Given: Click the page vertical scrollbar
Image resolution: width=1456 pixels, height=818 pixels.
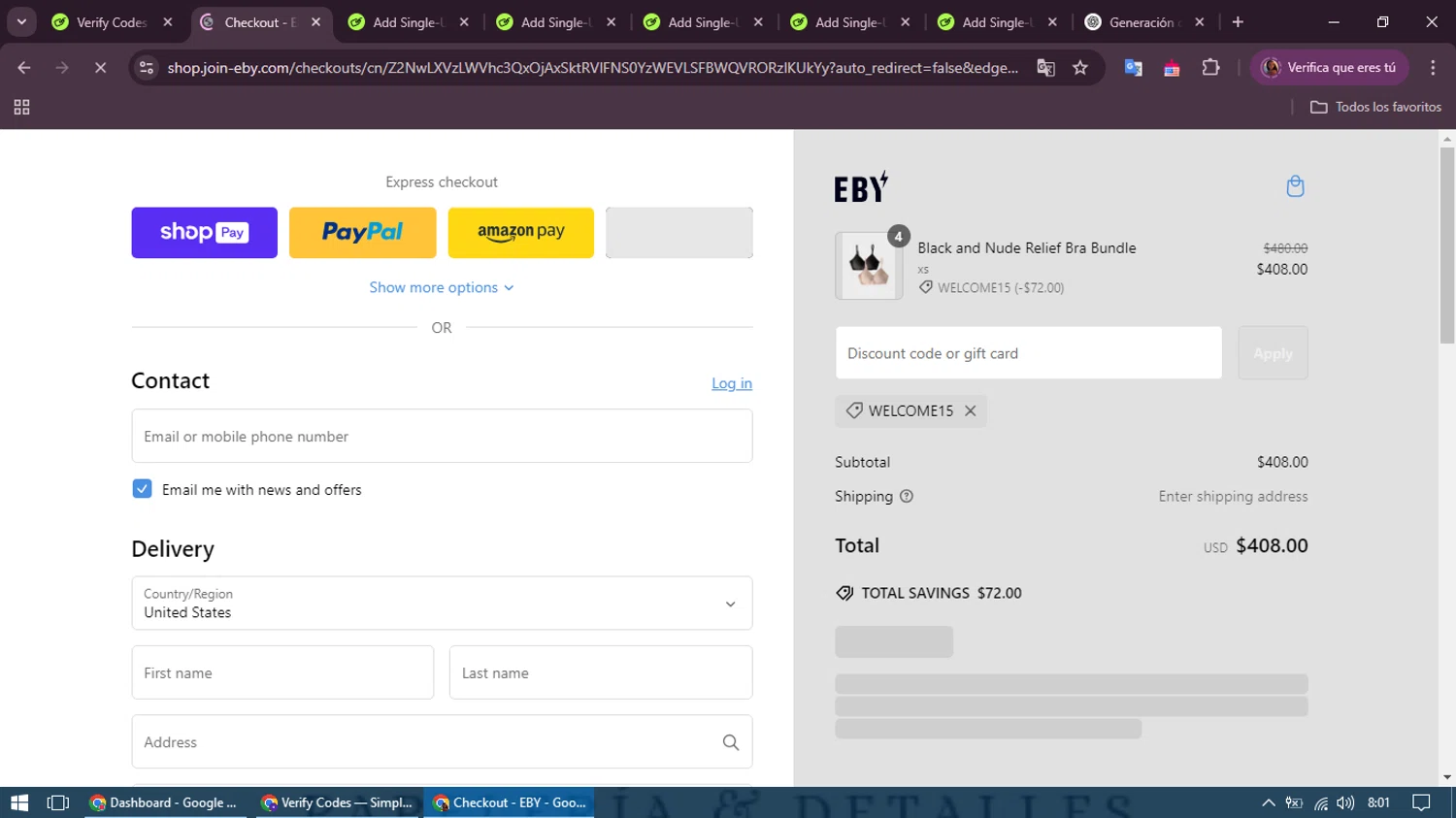Looking at the screenshot, I should [x=1447, y=245].
